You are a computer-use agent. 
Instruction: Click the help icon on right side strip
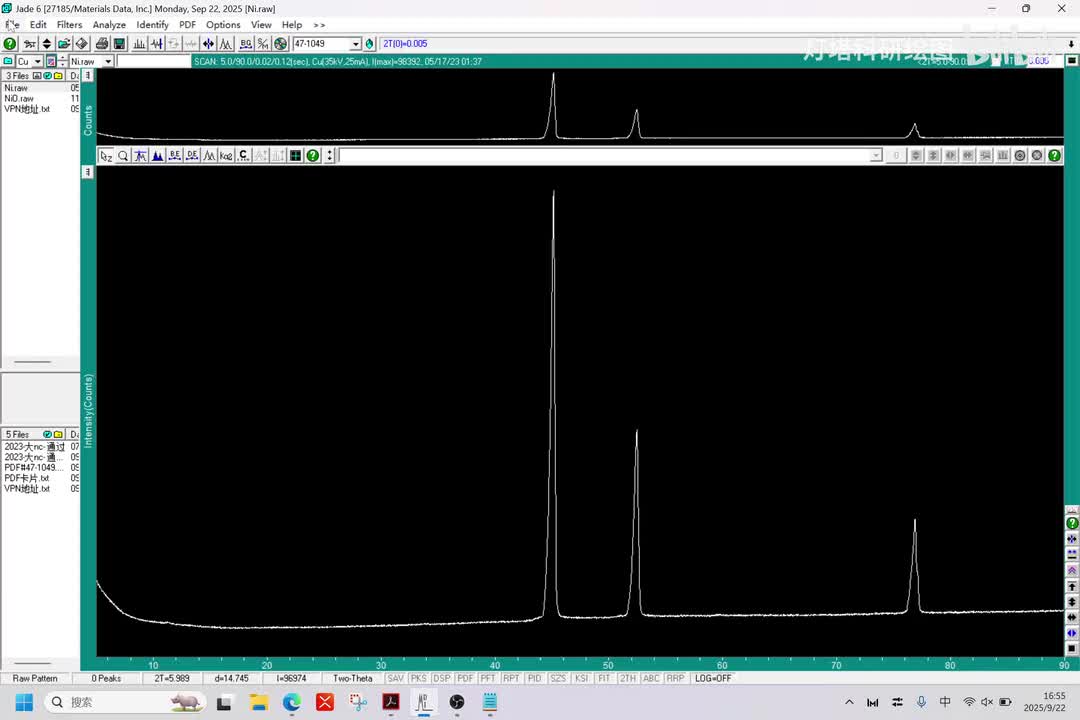[1072, 524]
